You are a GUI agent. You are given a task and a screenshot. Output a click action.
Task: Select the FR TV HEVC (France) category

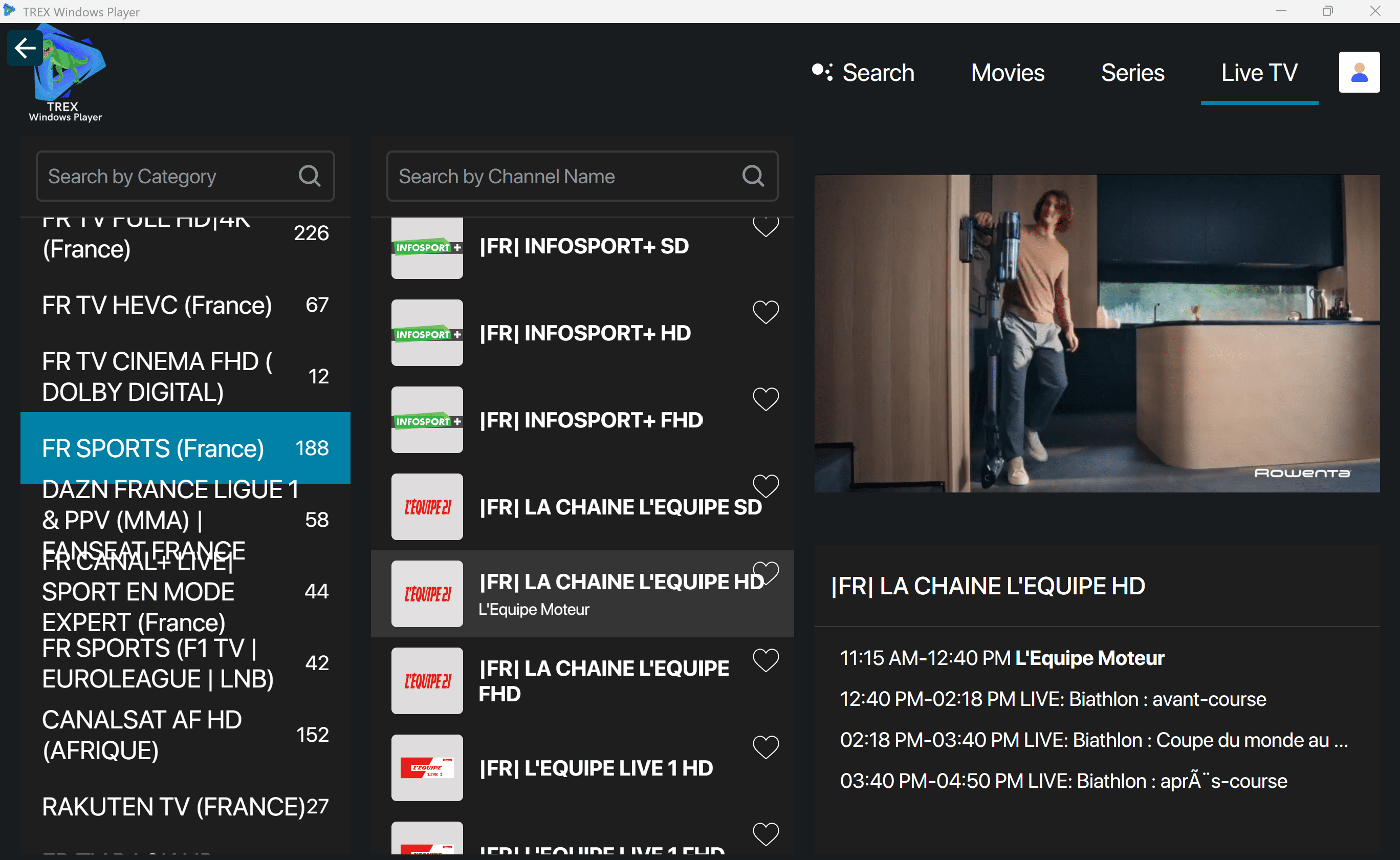(x=157, y=306)
